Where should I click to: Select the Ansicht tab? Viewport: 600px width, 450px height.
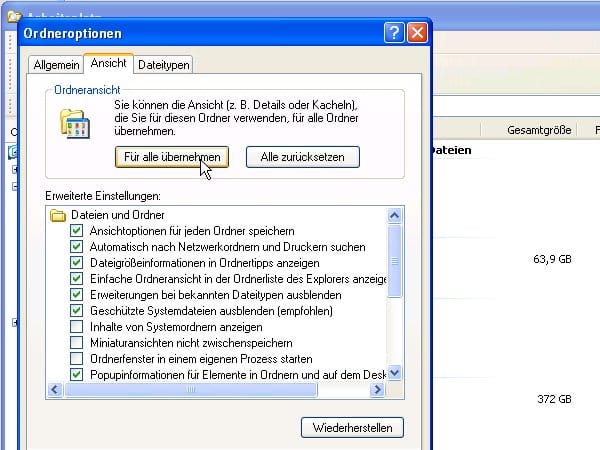click(x=108, y=63)
